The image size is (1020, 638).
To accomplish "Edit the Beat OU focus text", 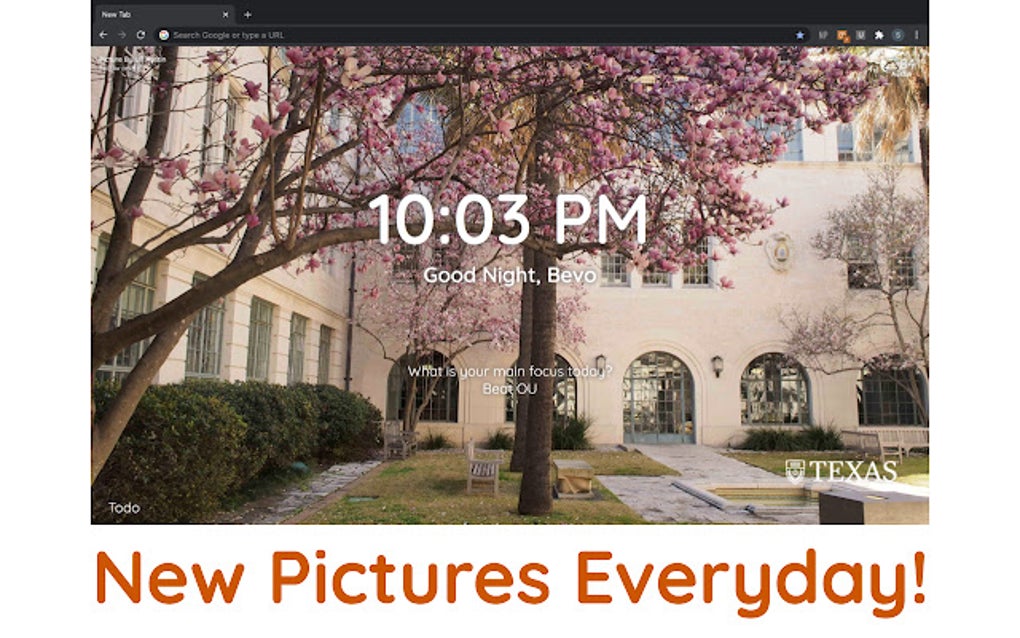I will pyautogui.click(x=509, y=389).
